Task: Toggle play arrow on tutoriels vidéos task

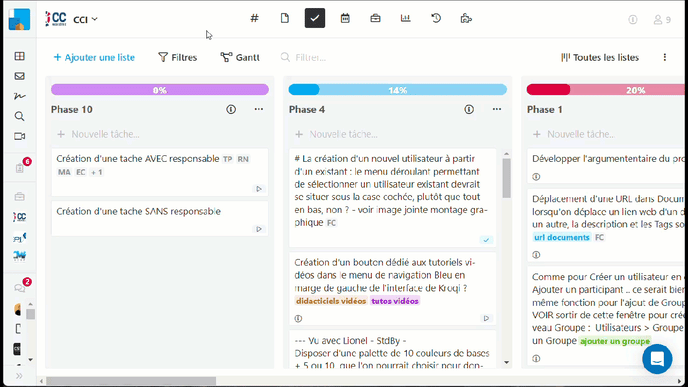Action: (x=486, y=319)
